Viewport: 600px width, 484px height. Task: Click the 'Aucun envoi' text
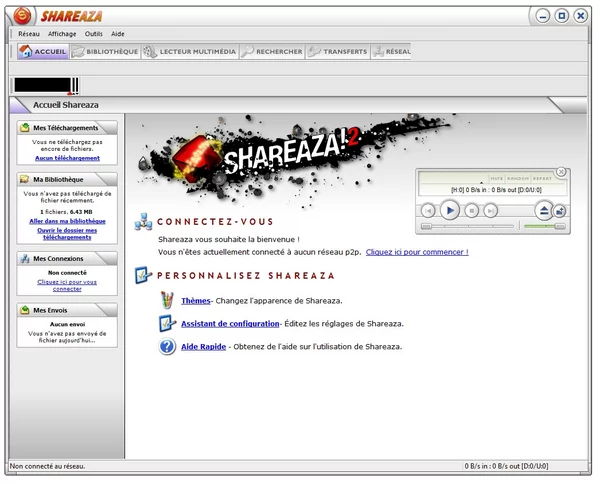coord(67,324)
